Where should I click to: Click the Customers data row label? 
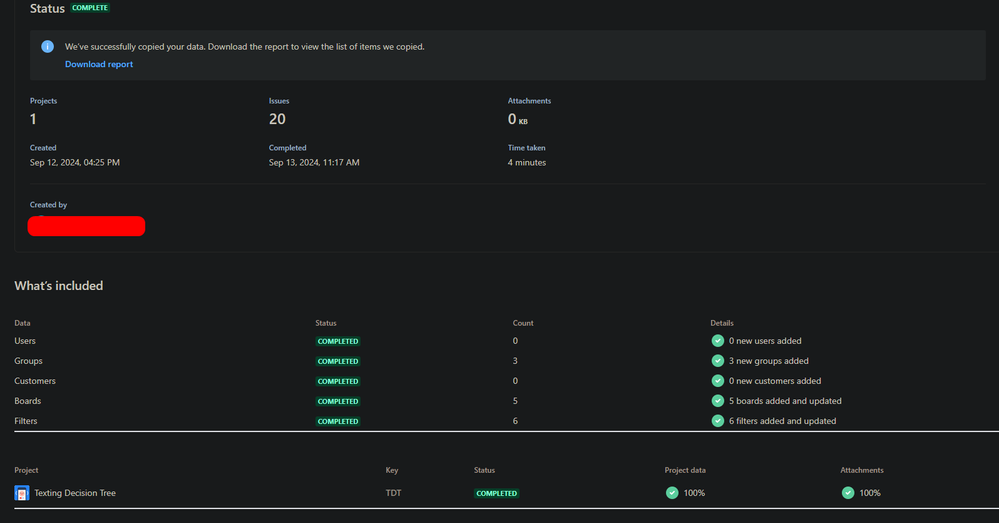click(x=35, y=381)
